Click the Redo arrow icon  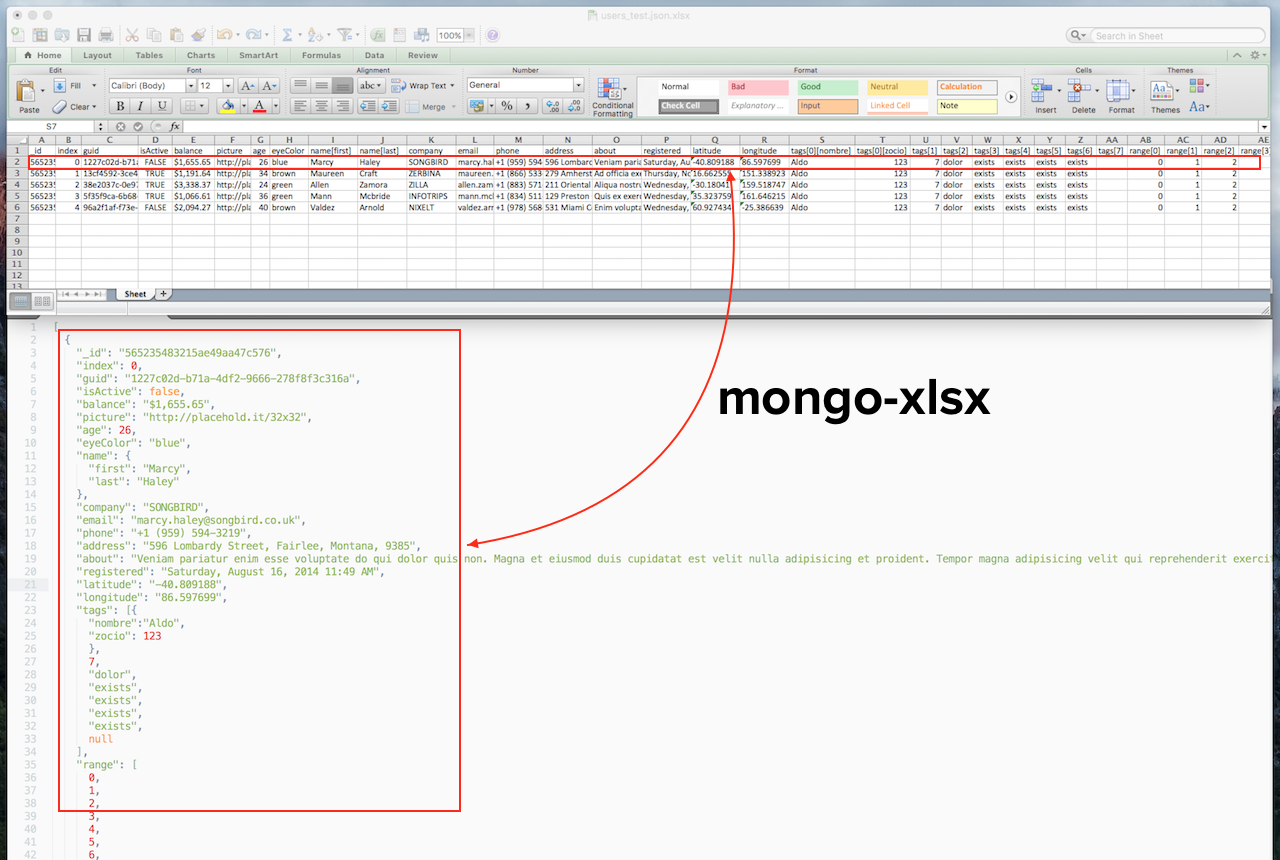tap(254, 35)
